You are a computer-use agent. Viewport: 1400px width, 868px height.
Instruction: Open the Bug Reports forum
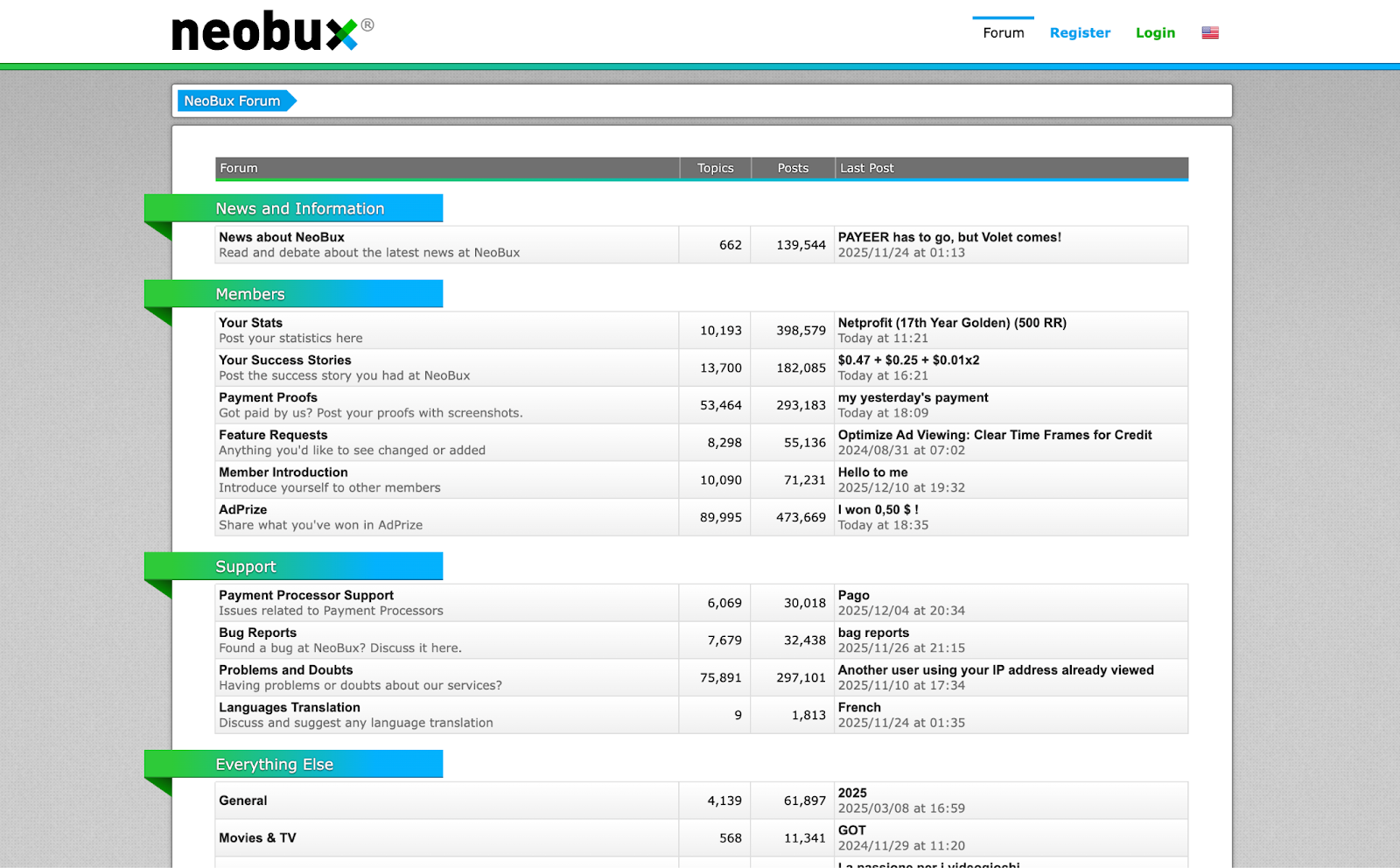click(257, 633)
